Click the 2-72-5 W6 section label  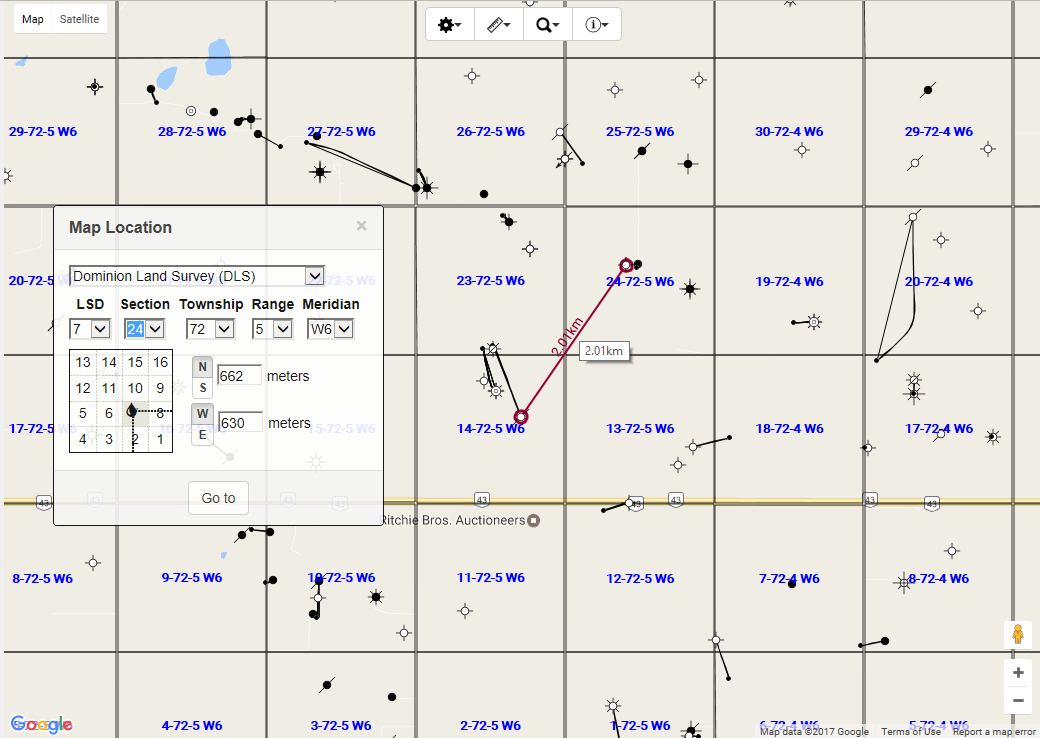pos(490,725)
